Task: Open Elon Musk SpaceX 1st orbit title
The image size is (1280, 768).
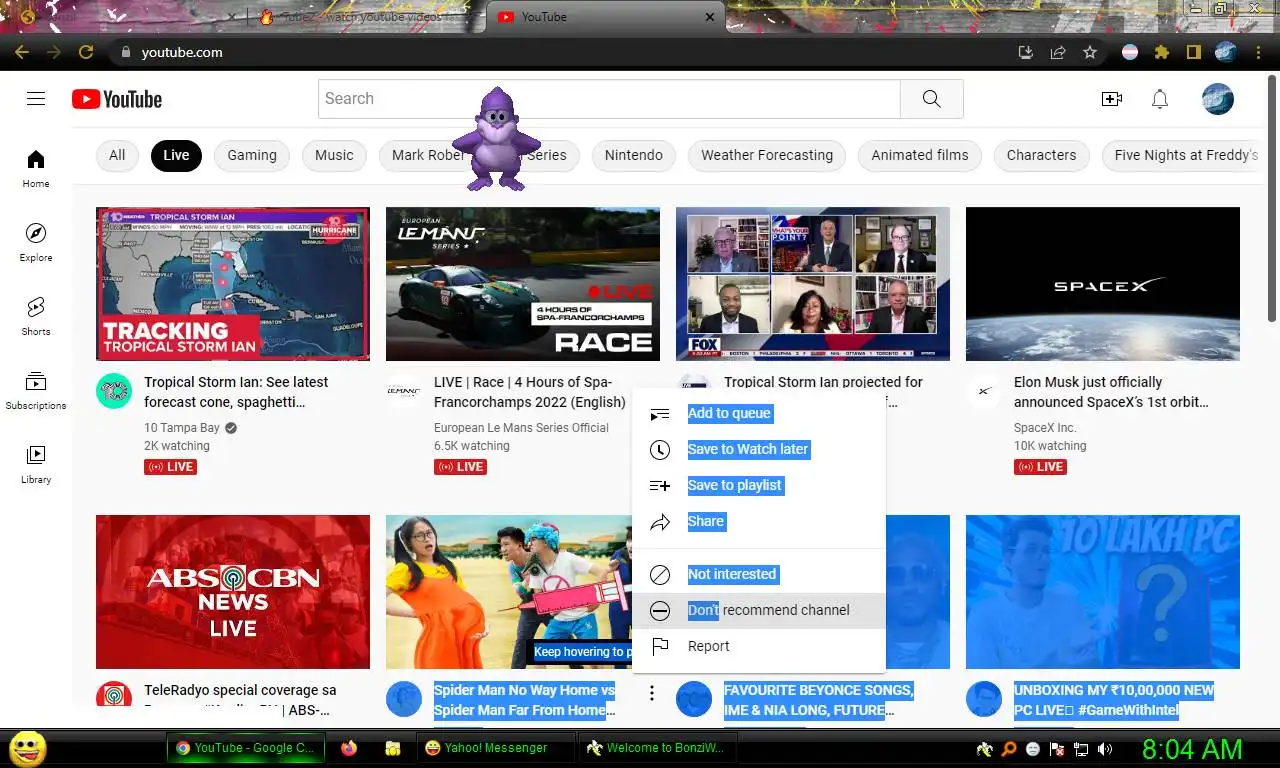Action: coord(1111,392)
